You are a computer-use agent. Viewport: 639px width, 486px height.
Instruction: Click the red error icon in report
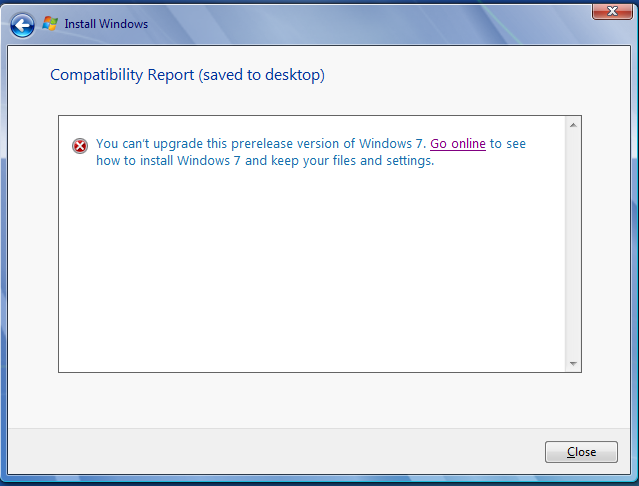[80, 146]
